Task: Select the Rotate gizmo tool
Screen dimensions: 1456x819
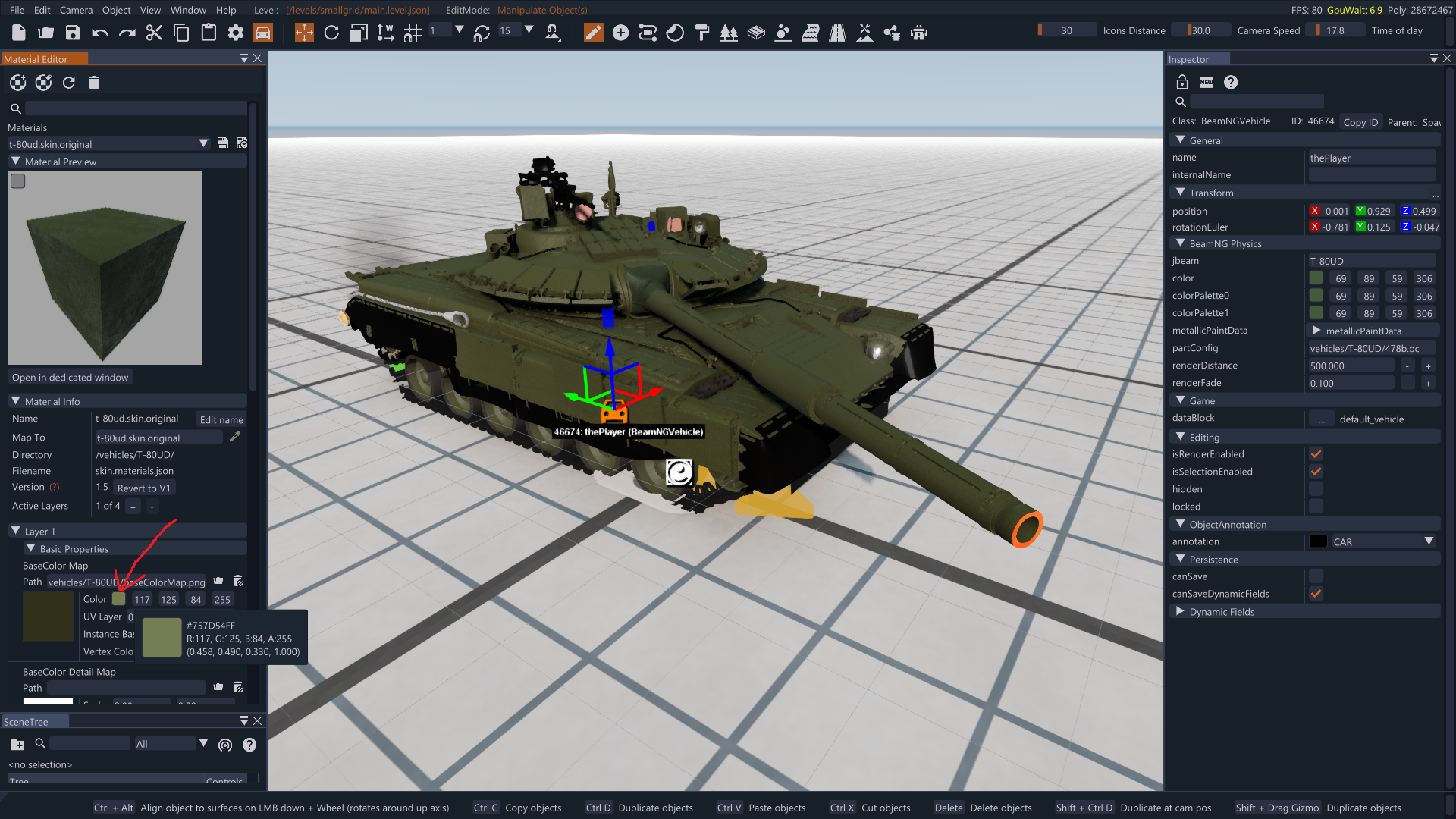Action: pyautogui.click(x=331, y=33)
